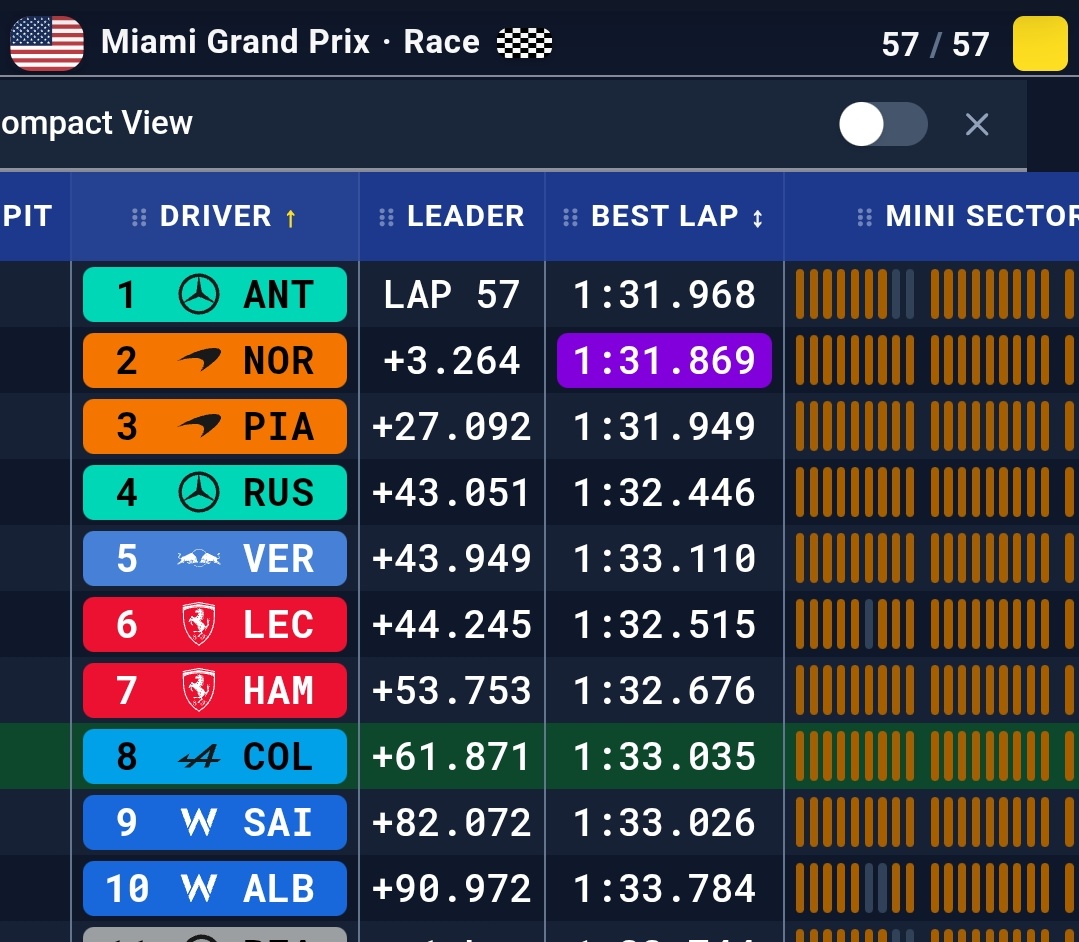Grab the MINI SECTOR column drag handle

pos(864,217)
